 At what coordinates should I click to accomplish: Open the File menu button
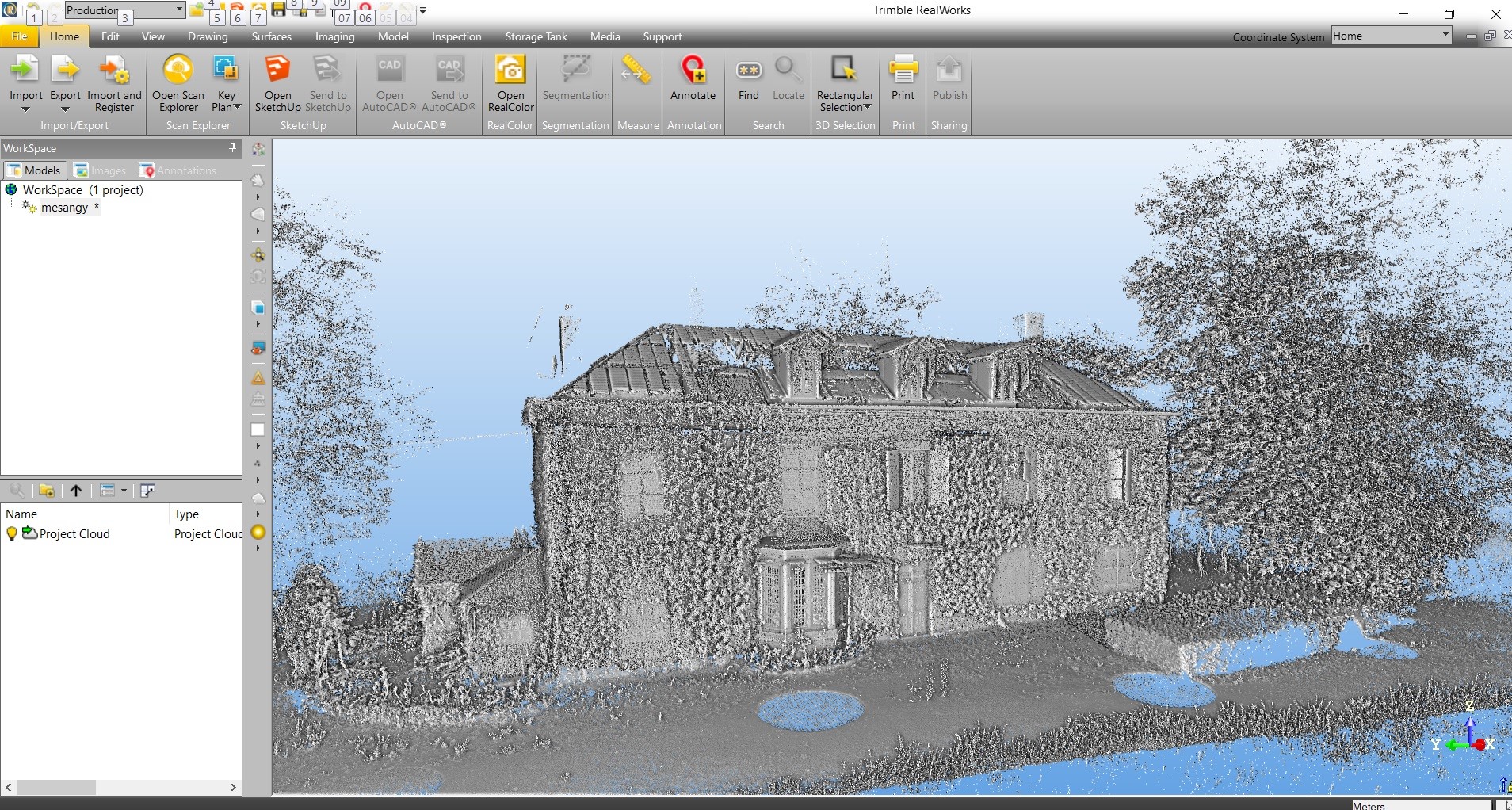19,36
